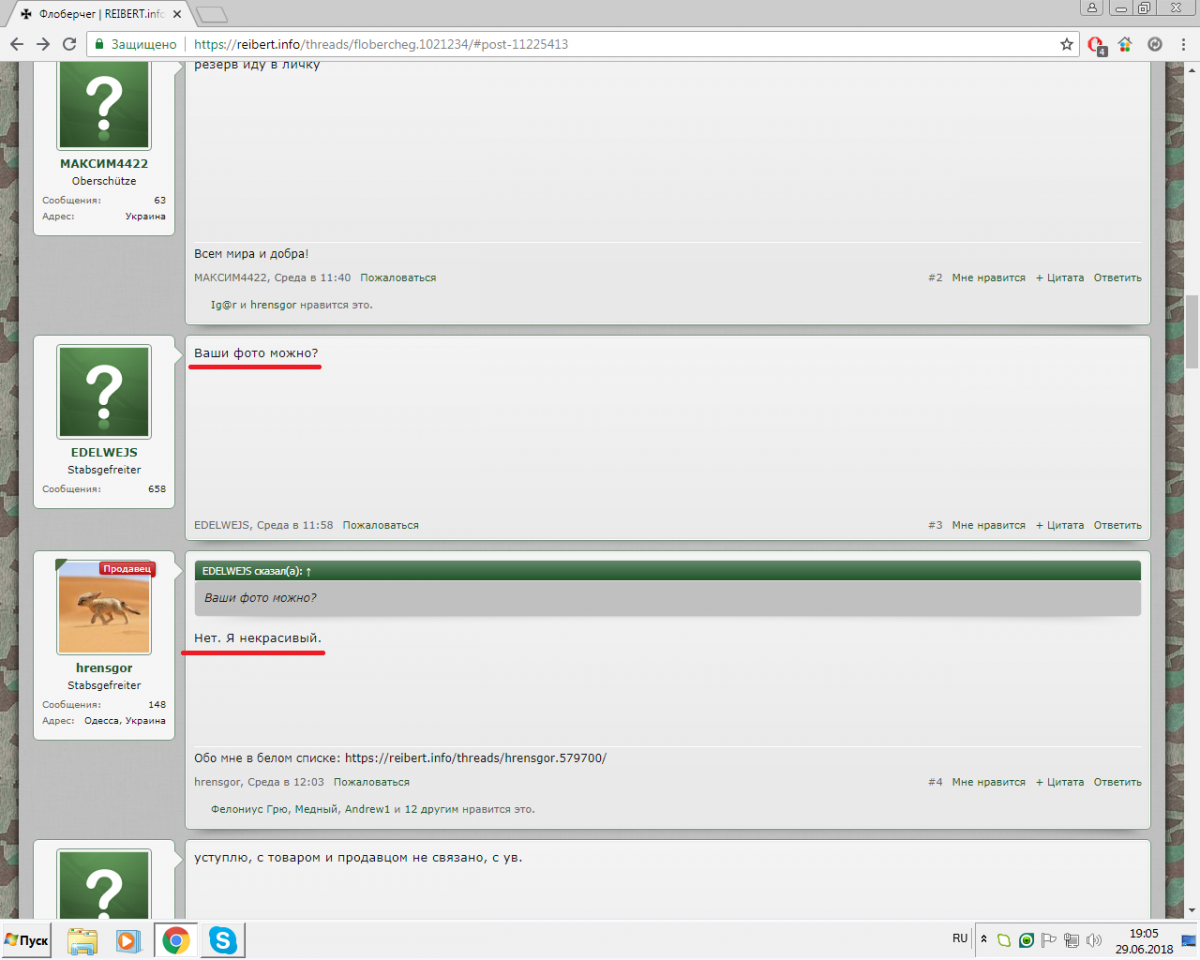The height and width of the screenshot is (960, 1200).
Task: Open Andrew1 liker profile
Action: tap(367, 809)
